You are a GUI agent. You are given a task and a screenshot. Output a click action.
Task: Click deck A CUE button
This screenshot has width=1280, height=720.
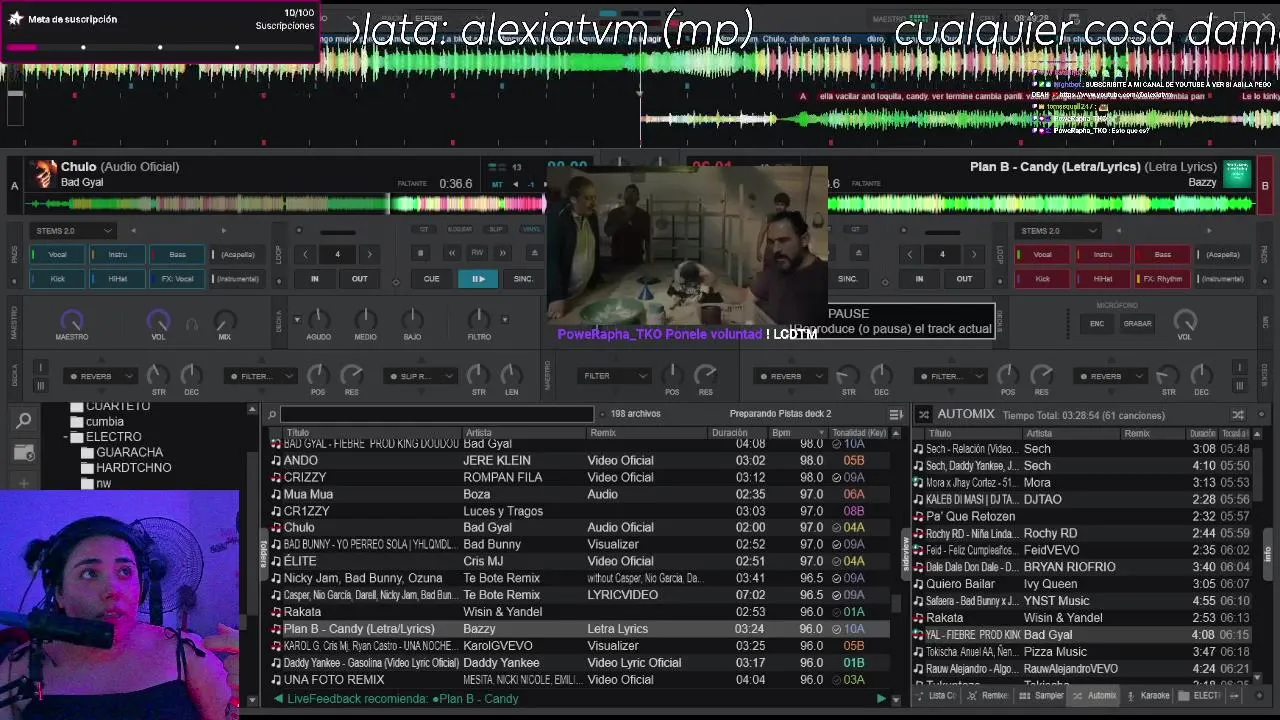tap(431, 279)
